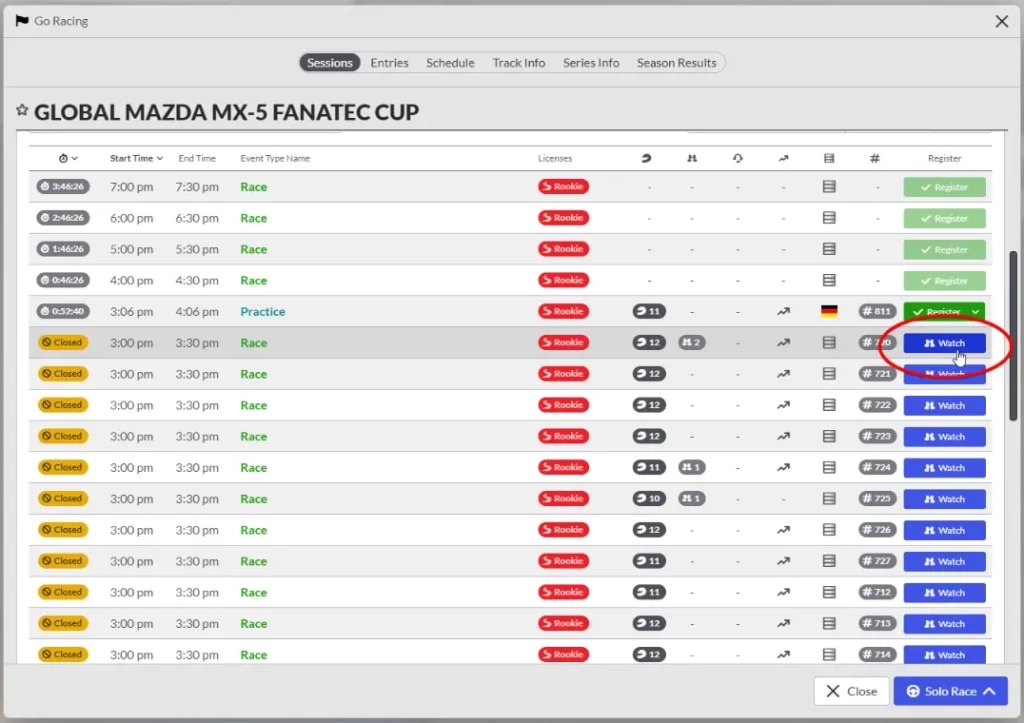This screenshot has width=1024, height=723.
Task: Click the Close button at the bottom
Action: click(851, 691)
